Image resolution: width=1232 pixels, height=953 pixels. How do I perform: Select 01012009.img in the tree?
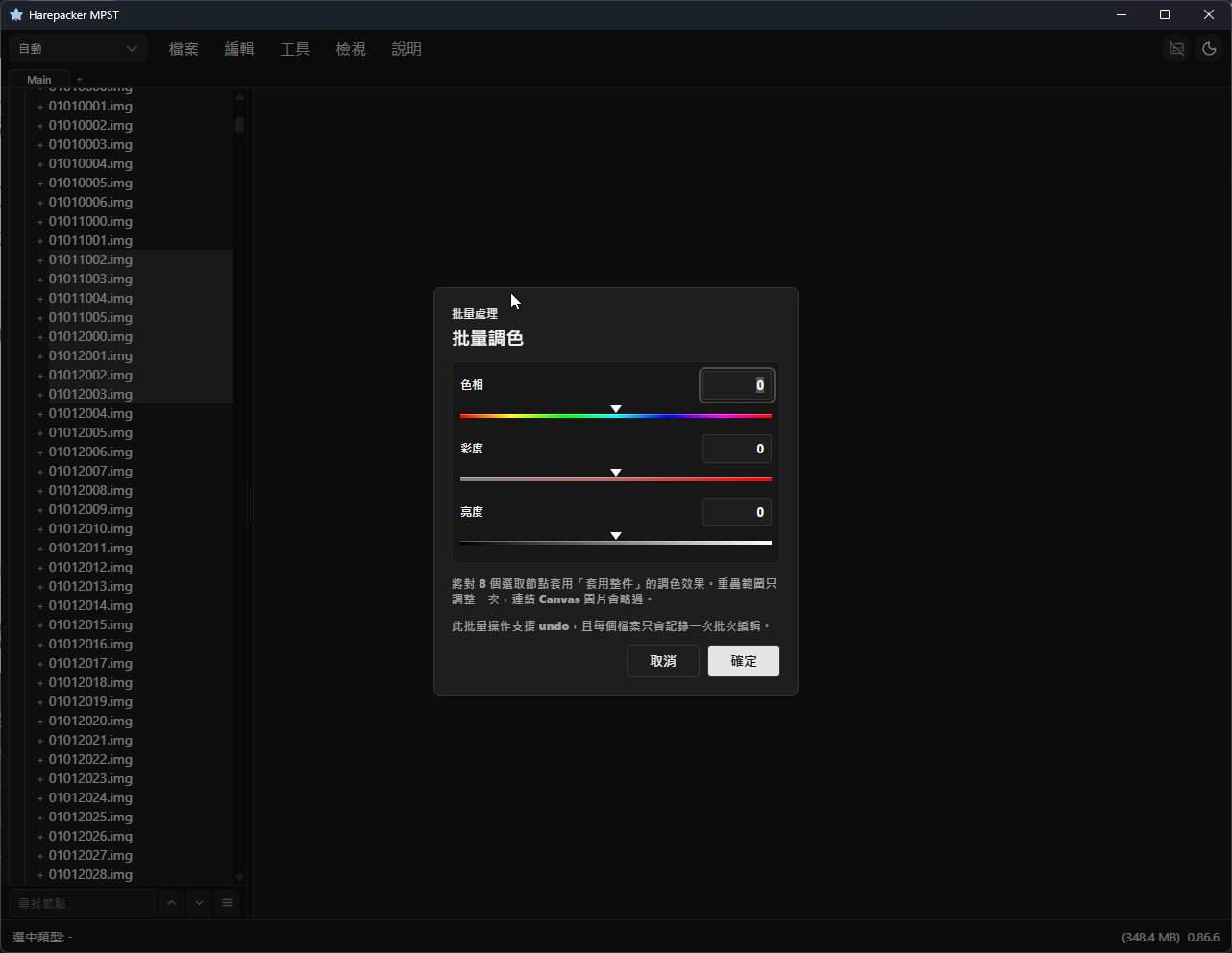pyautogui.click(x=90, y=509)
